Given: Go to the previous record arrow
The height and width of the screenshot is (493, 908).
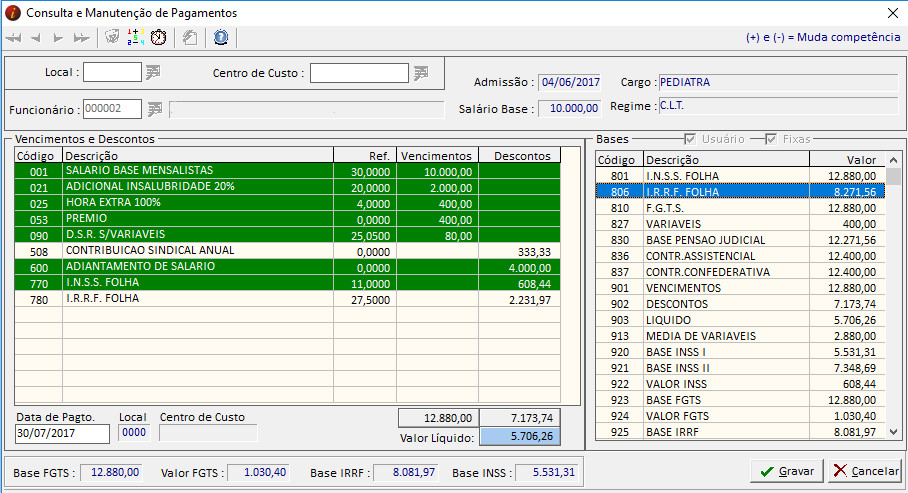Looking at the screenshot, I should [36, 38].
